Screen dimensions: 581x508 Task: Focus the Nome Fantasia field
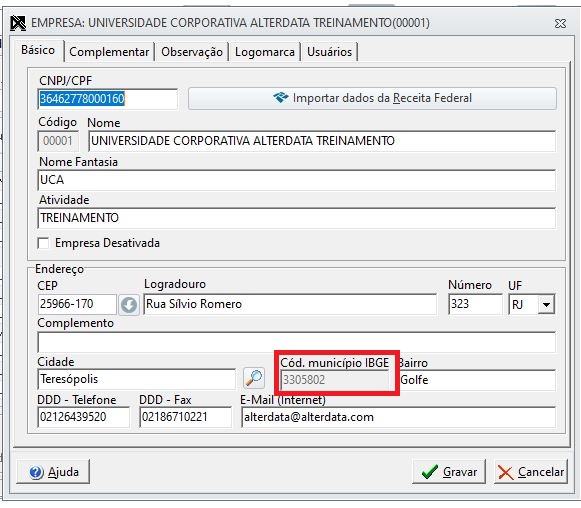[x=296, y=180]
